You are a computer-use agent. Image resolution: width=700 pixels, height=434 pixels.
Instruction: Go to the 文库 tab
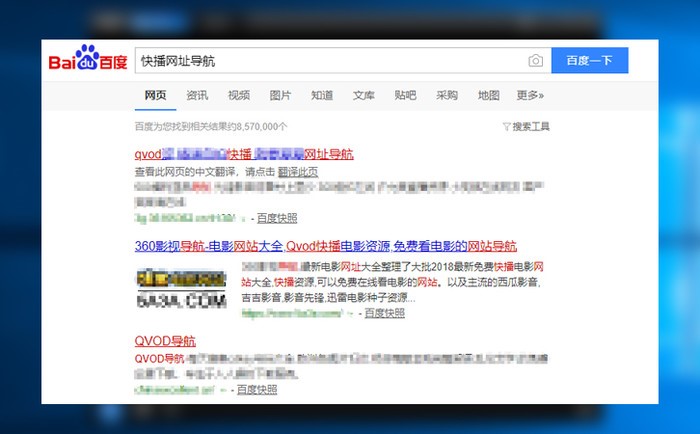364,95
